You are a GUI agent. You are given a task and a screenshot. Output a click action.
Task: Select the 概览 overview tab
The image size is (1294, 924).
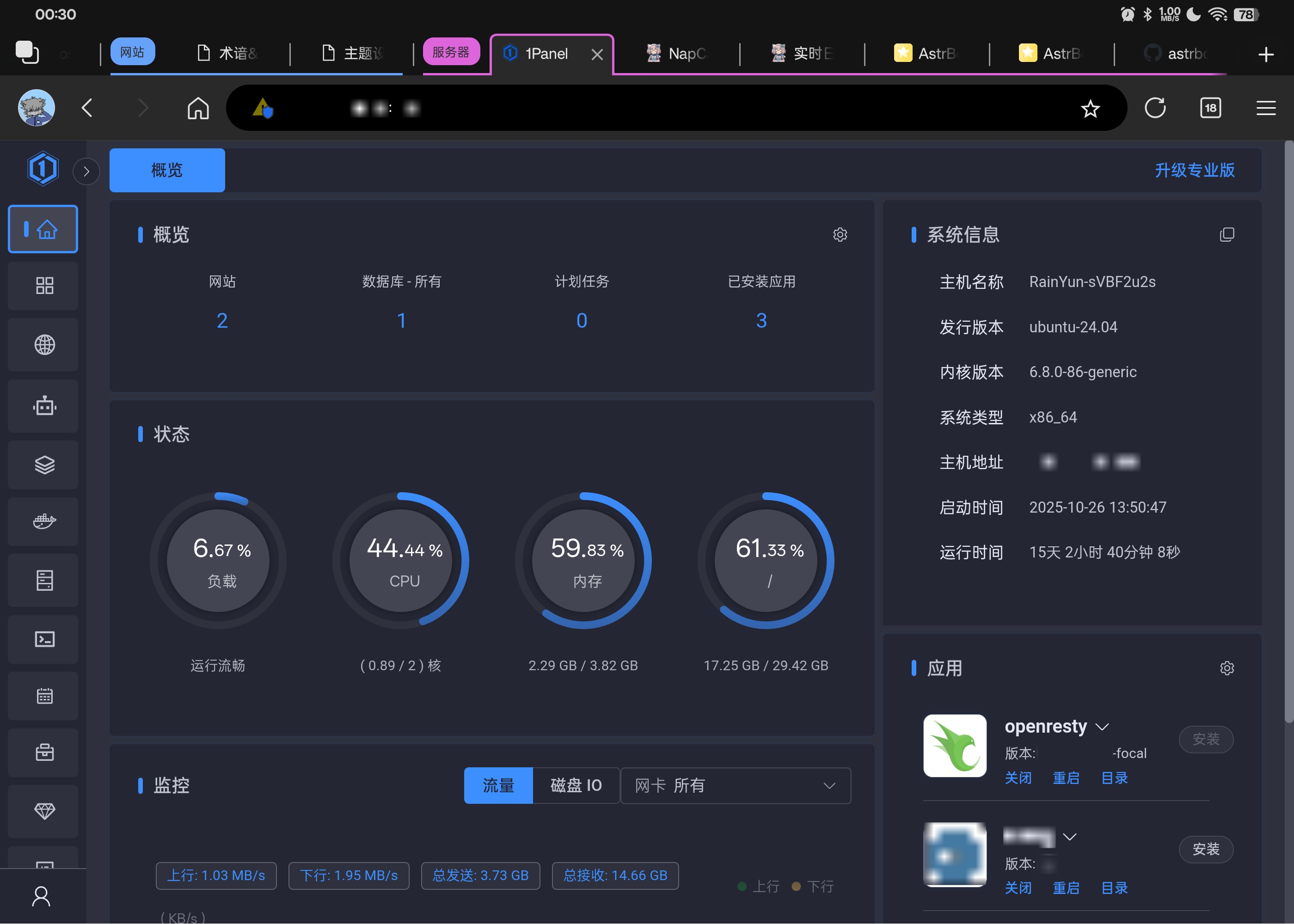click(167, 170)
